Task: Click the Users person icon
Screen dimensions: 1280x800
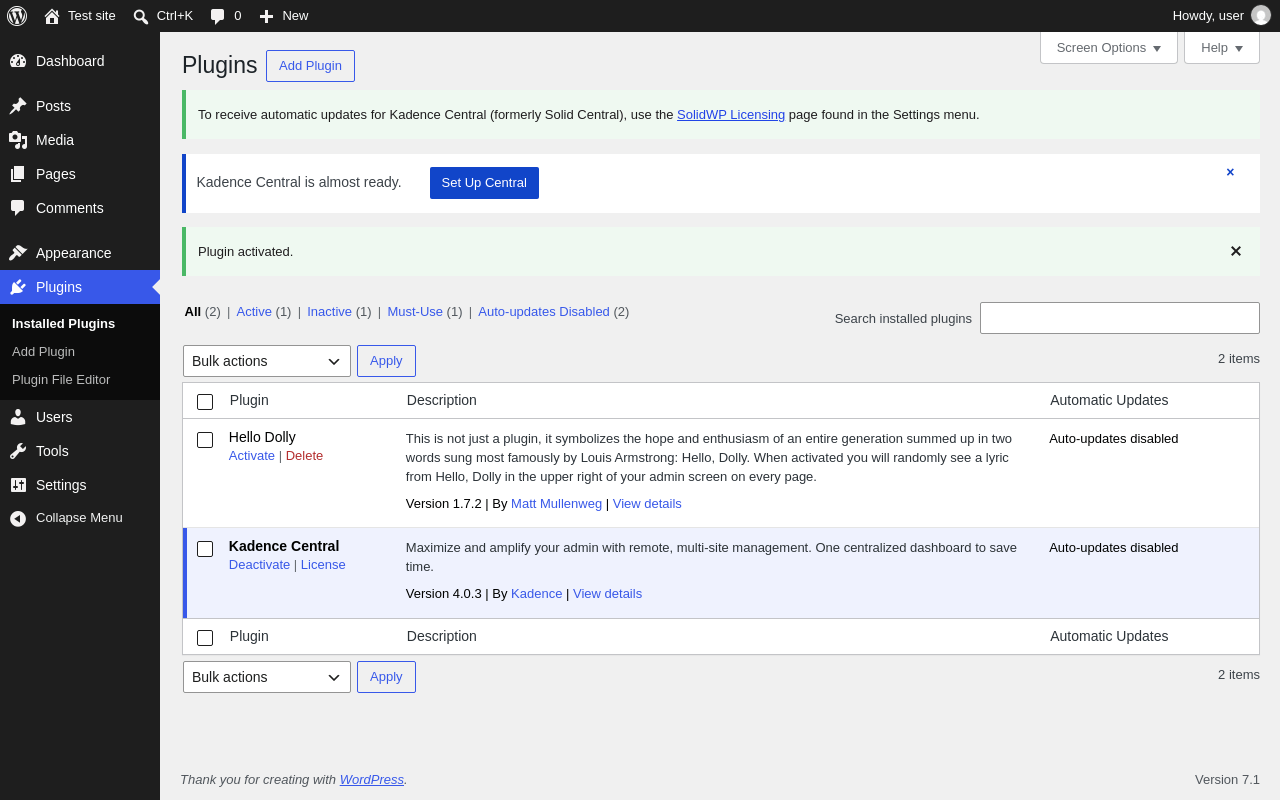Action: pyautogui.click(x=18, y=417)
